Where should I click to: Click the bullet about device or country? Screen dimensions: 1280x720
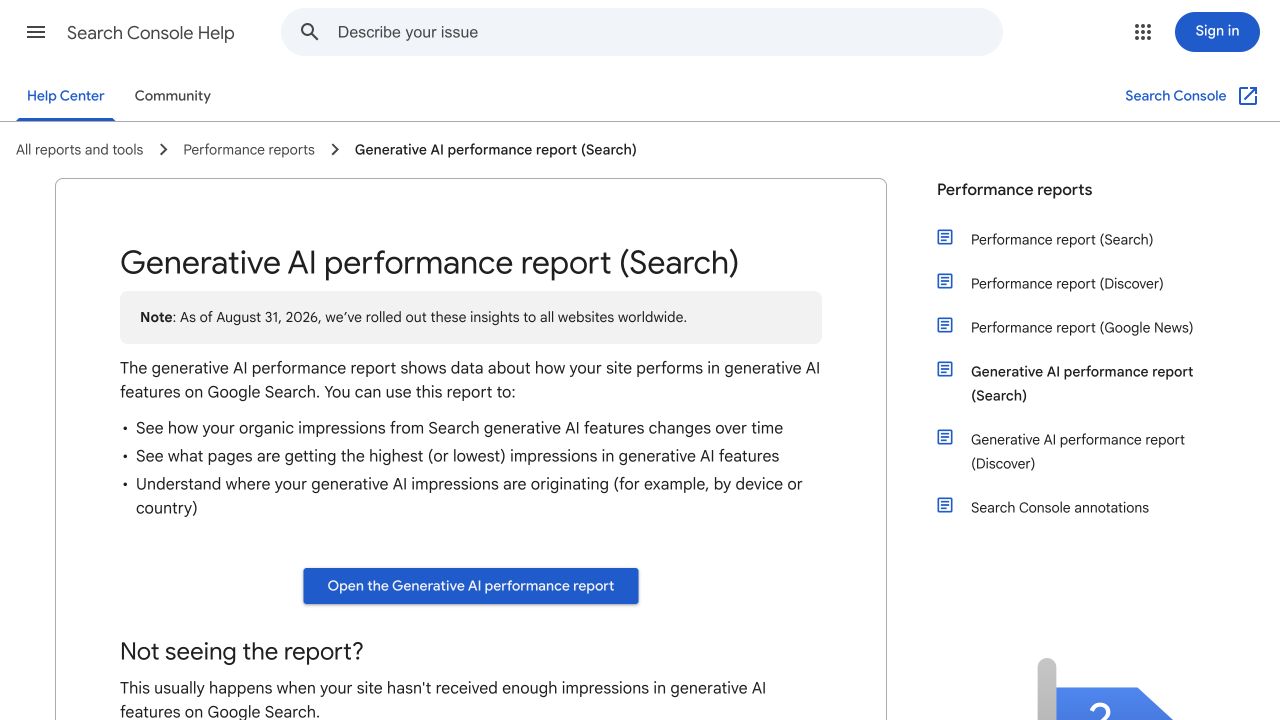click(x=469, y=496)
